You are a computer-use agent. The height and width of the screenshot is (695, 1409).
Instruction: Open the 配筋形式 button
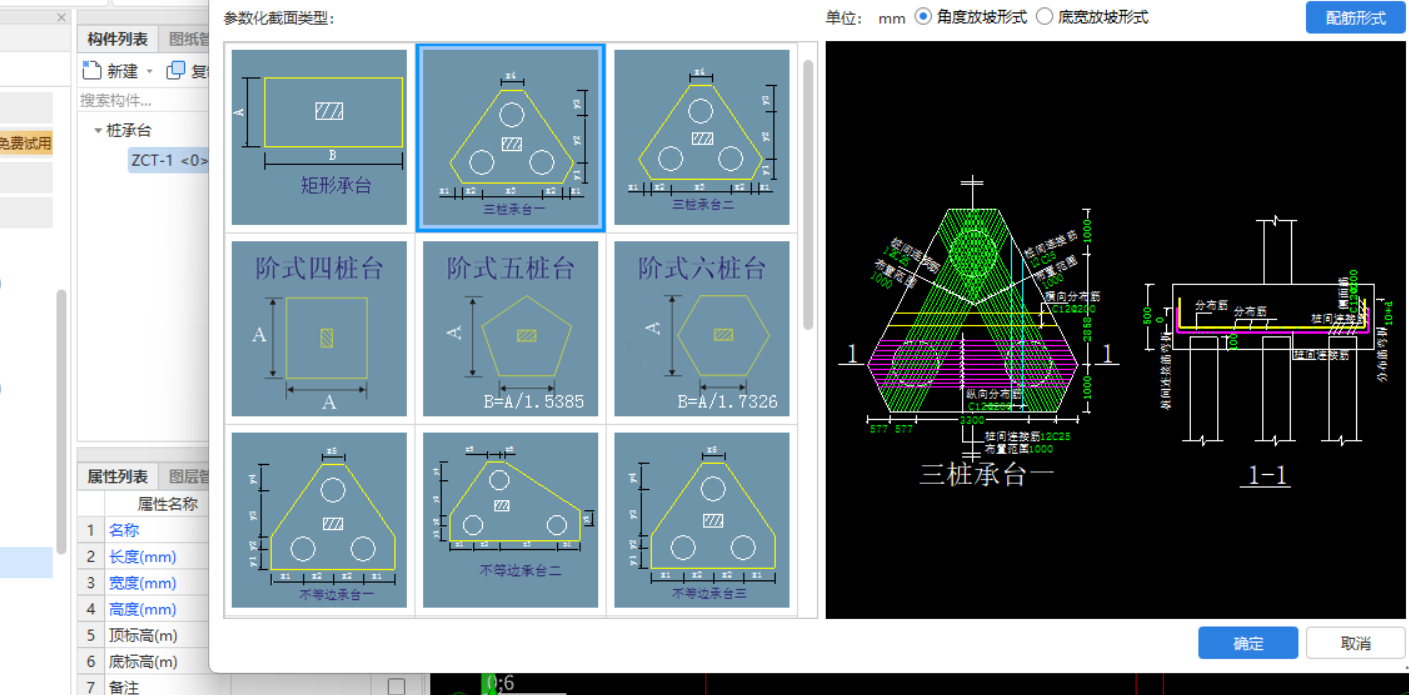pos(1355,18)
